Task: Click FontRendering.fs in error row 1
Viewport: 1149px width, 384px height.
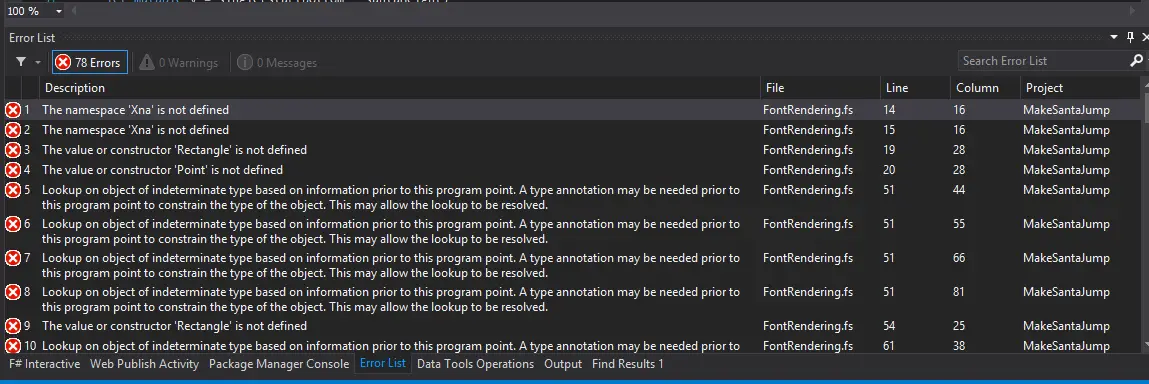Action: 808,110
